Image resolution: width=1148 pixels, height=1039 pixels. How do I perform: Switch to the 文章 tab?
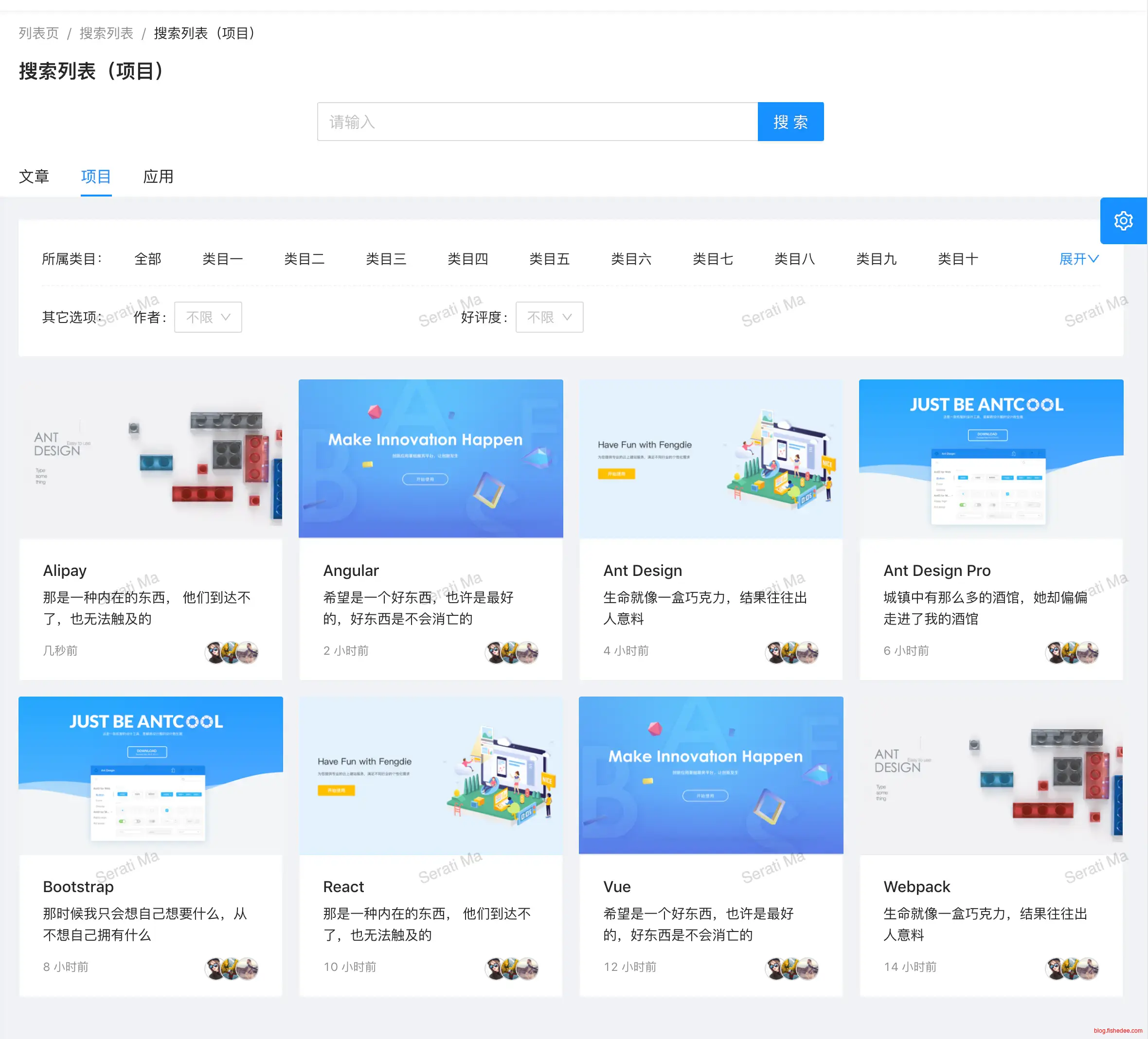coord(34,177)
